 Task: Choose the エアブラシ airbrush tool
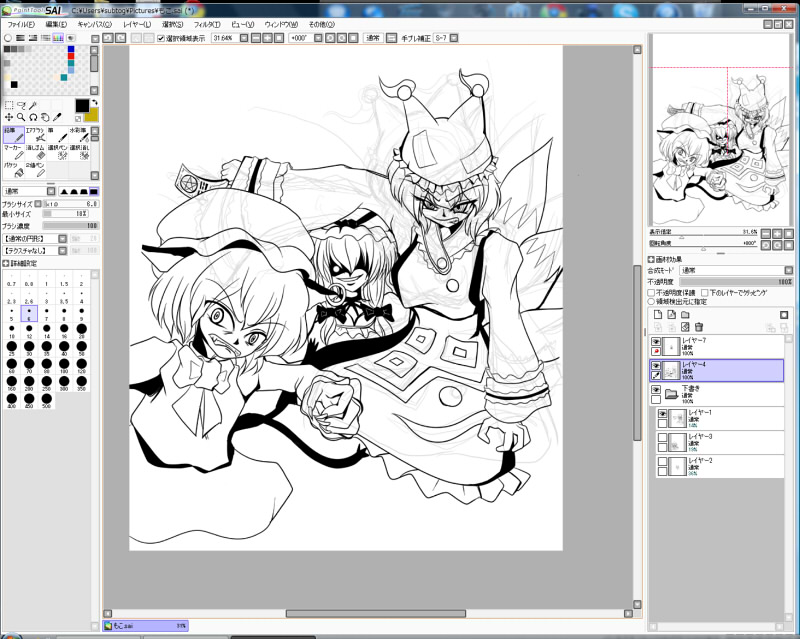[35, 135]
